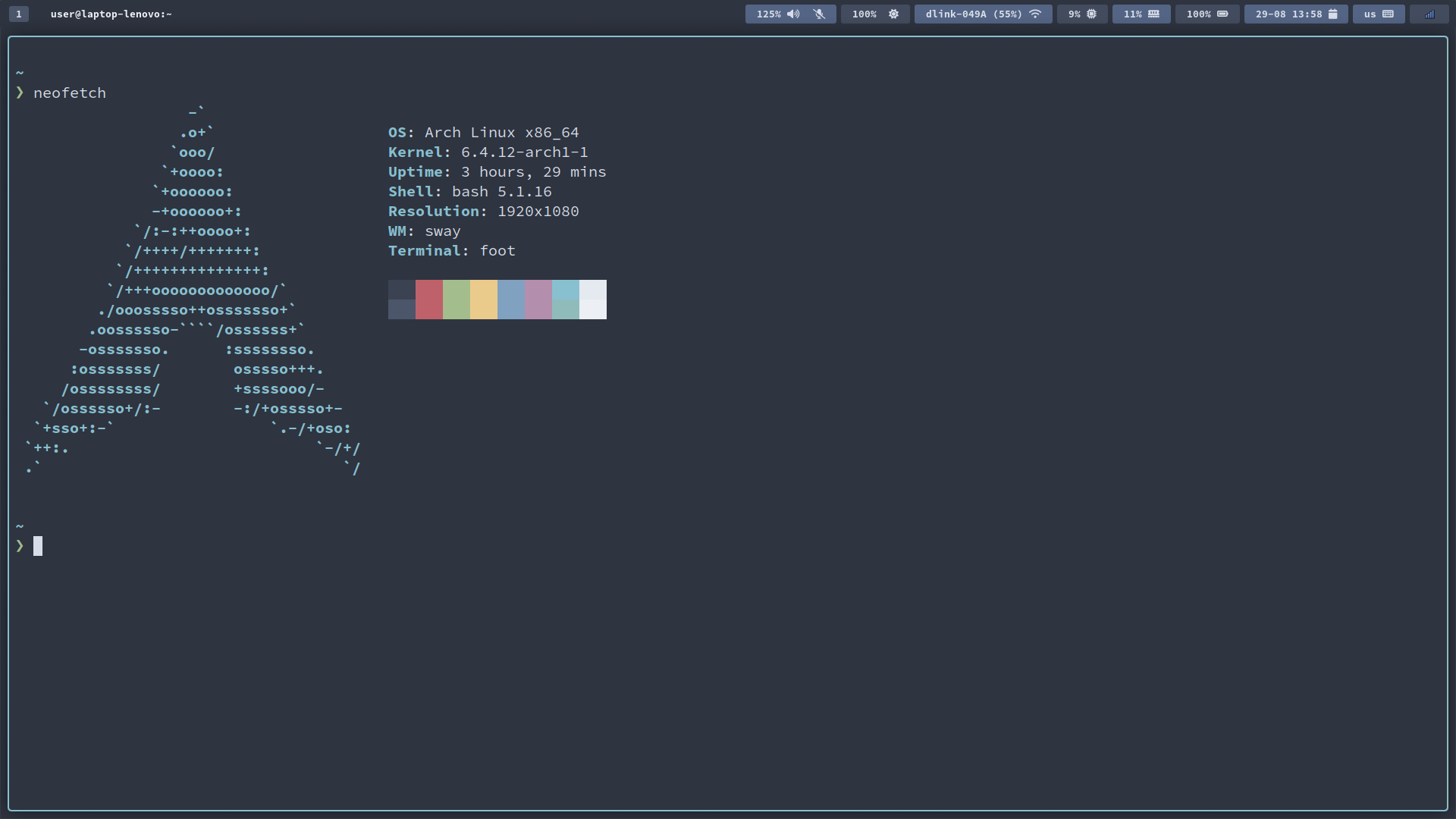Click the 100% brightness value
Image resolution: width=1456 pixels, height=819 pixels.
[x=864, y=14]
